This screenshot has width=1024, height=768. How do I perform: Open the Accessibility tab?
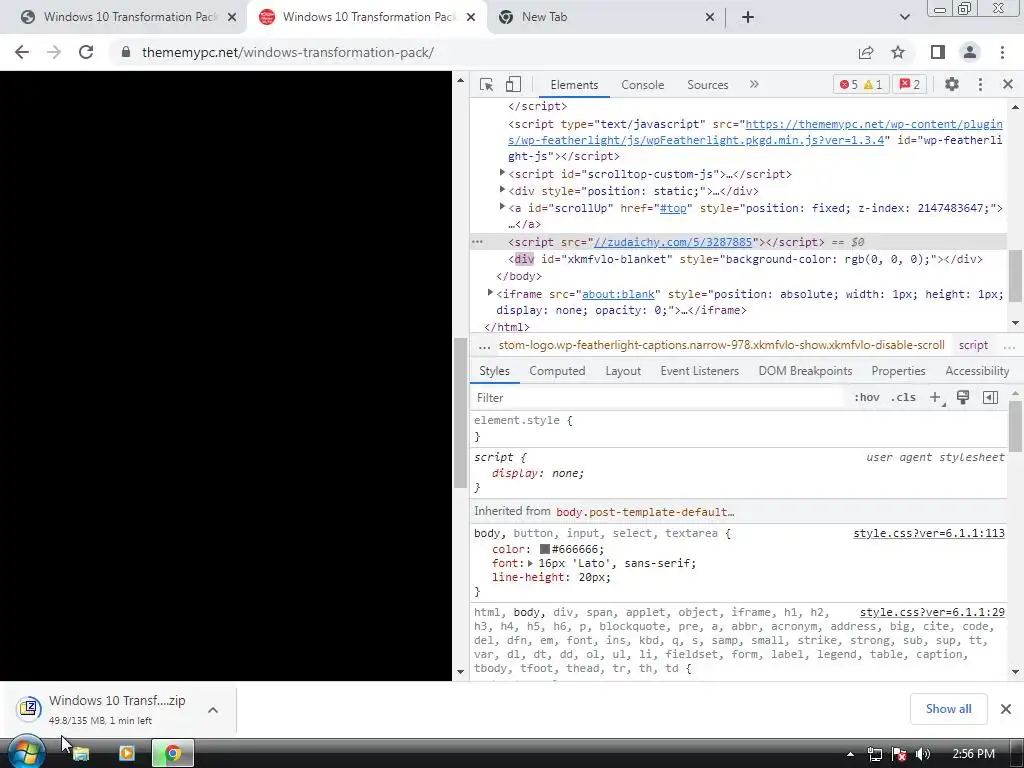(x=976, y=371)
